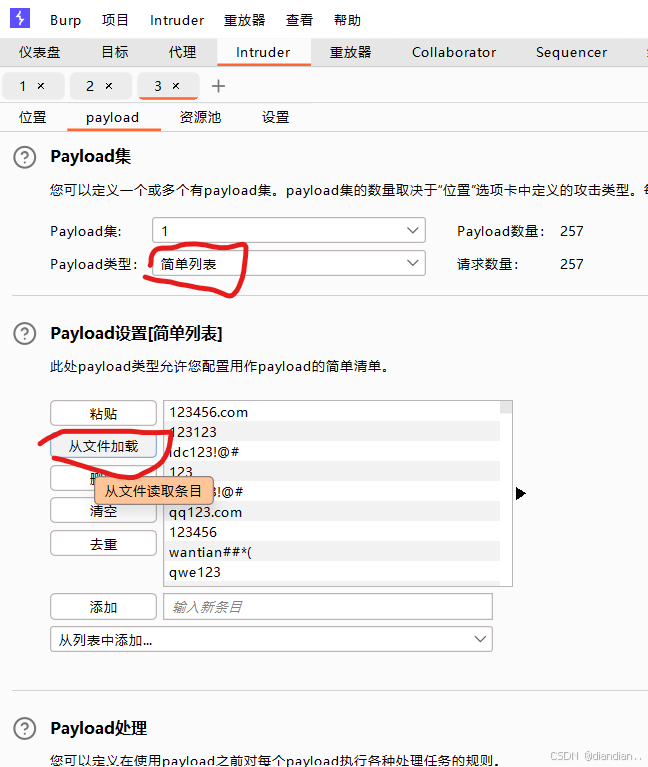
Task: Switch to the 重放器 main tab
Action: coord(350,52)
